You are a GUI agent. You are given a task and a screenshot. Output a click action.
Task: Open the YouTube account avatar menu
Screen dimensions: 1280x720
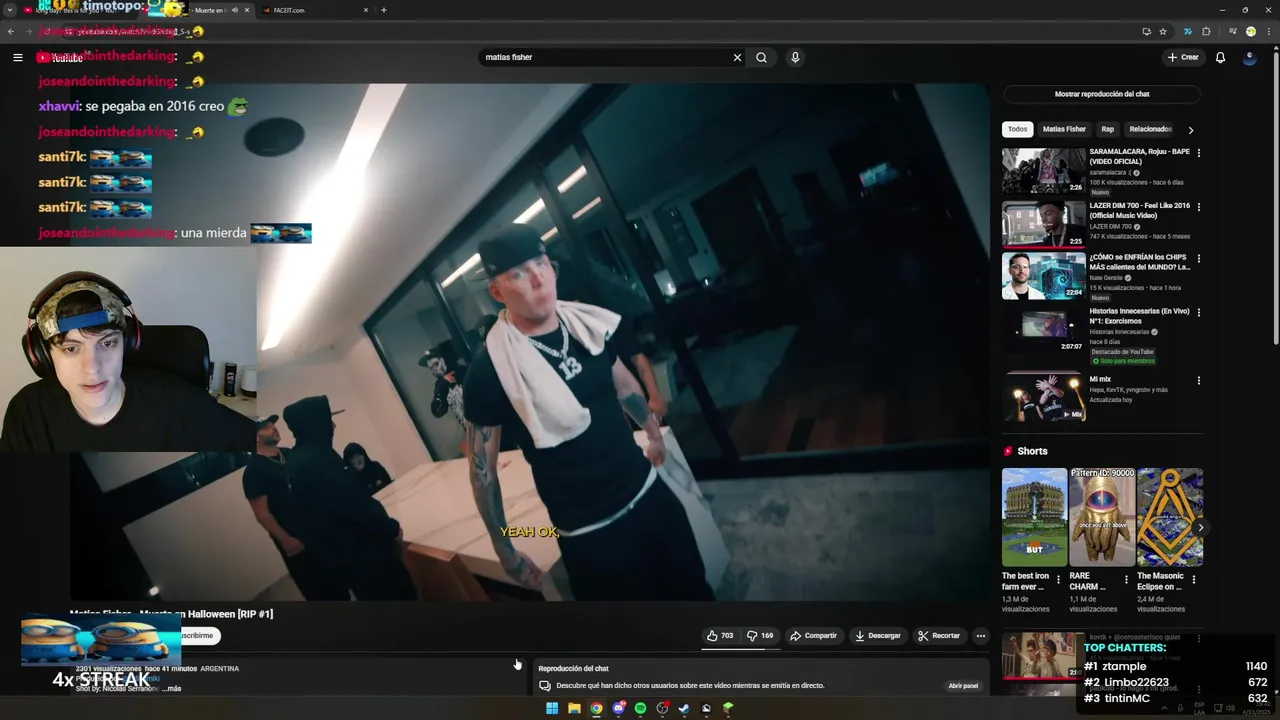tap(1249, 57)
